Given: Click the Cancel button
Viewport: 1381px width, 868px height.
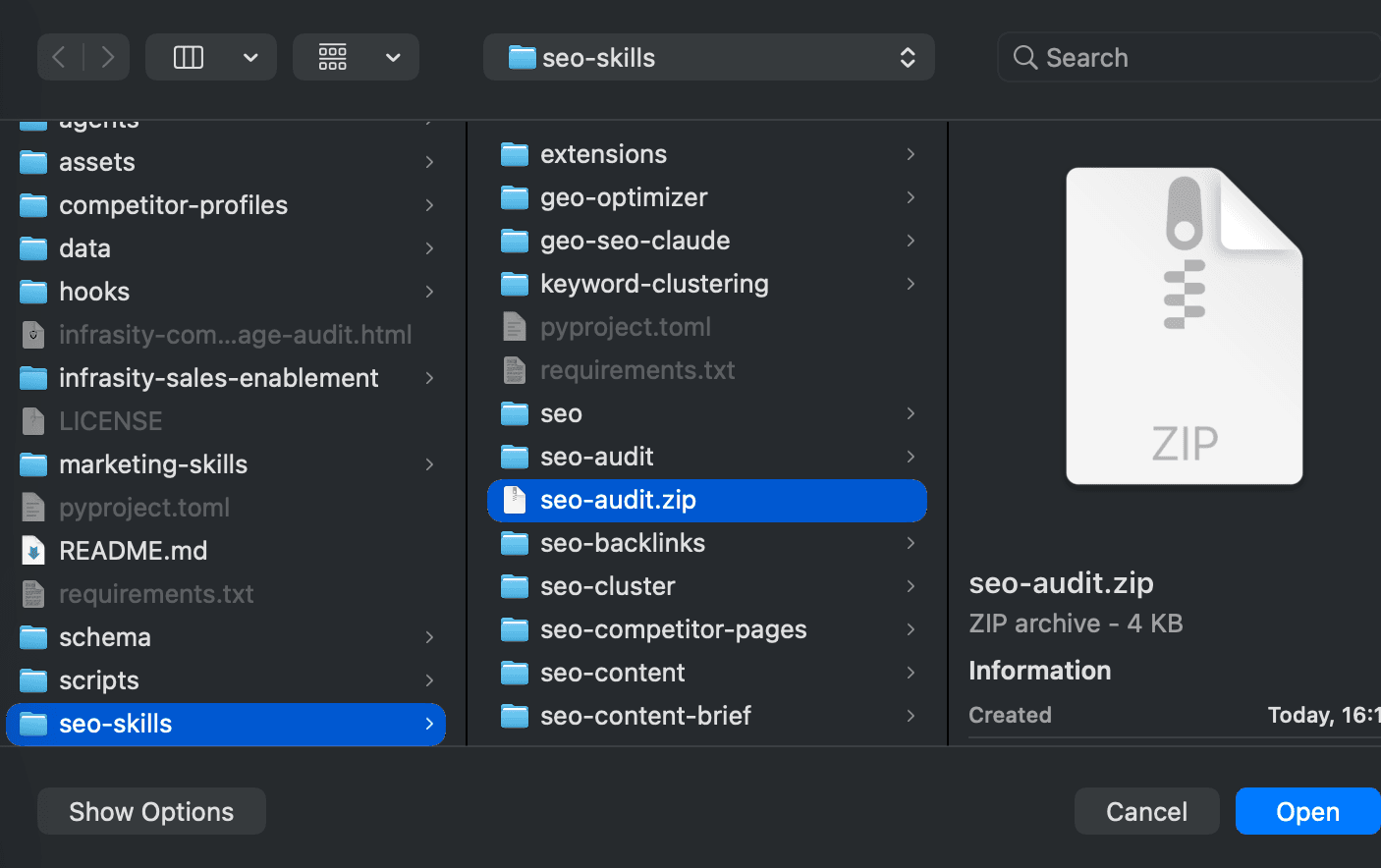Looking at the screenshot, I should (1147, 811).
